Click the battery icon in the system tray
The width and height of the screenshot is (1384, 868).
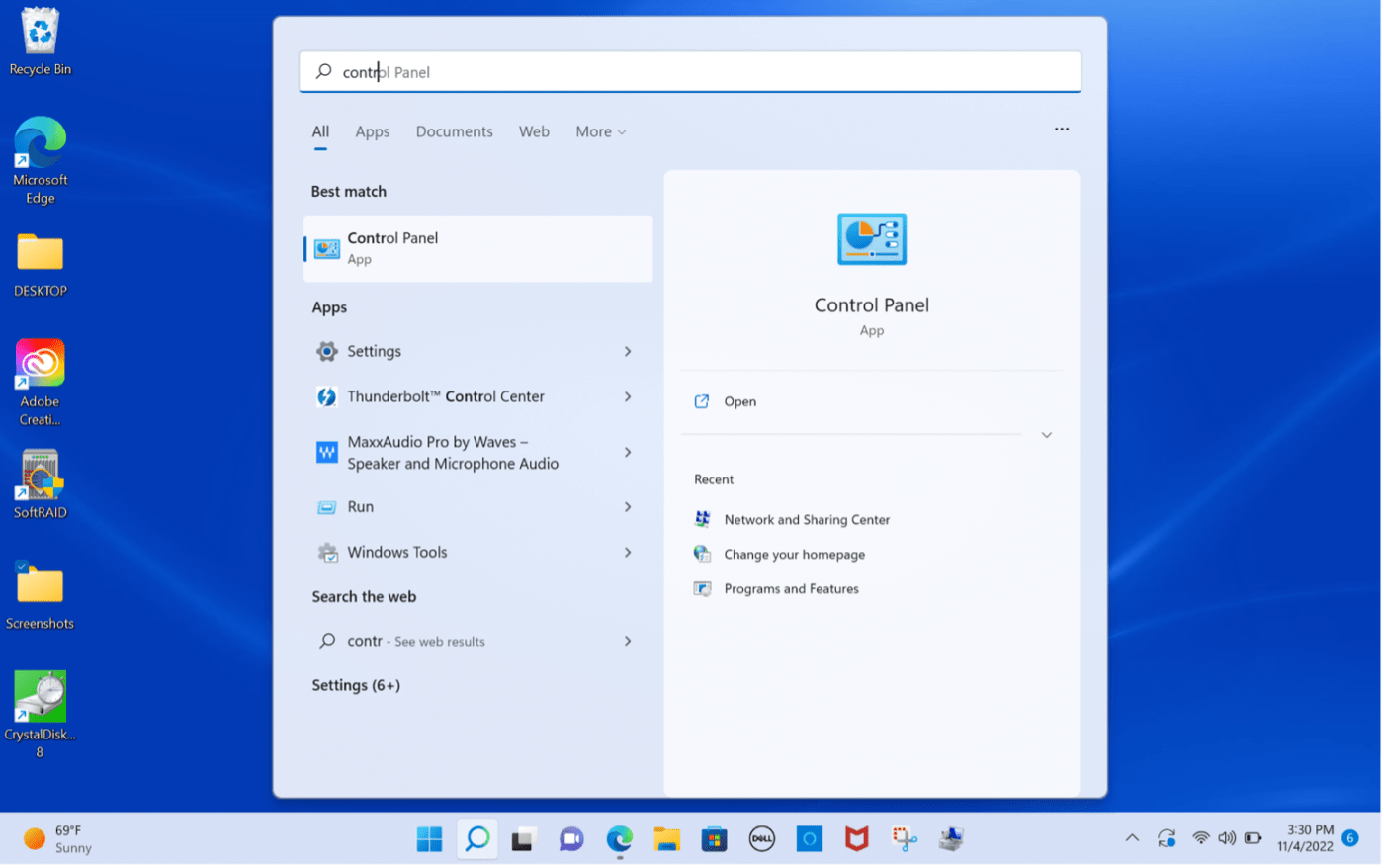tap(1254, 839)
